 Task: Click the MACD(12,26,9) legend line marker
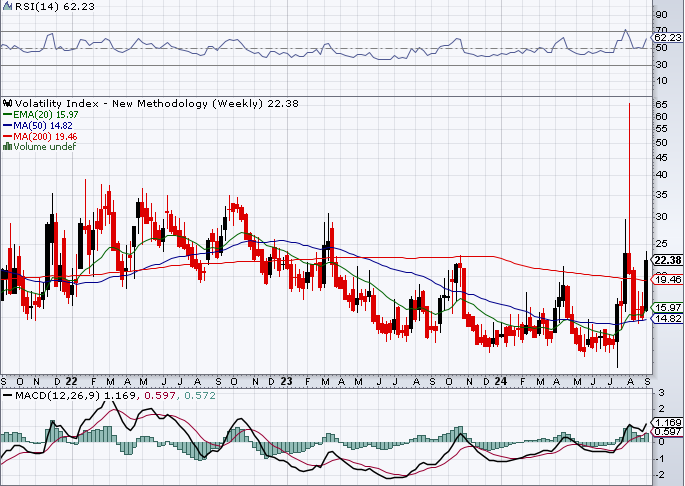(7, 396)
